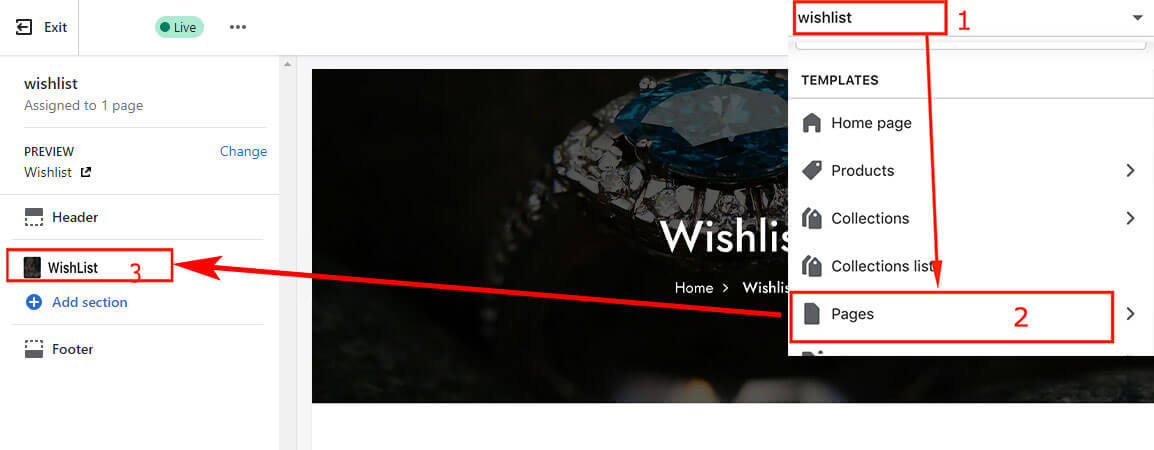
Task: Click the WishList section thumbnail
Action: tap(32, 267)
